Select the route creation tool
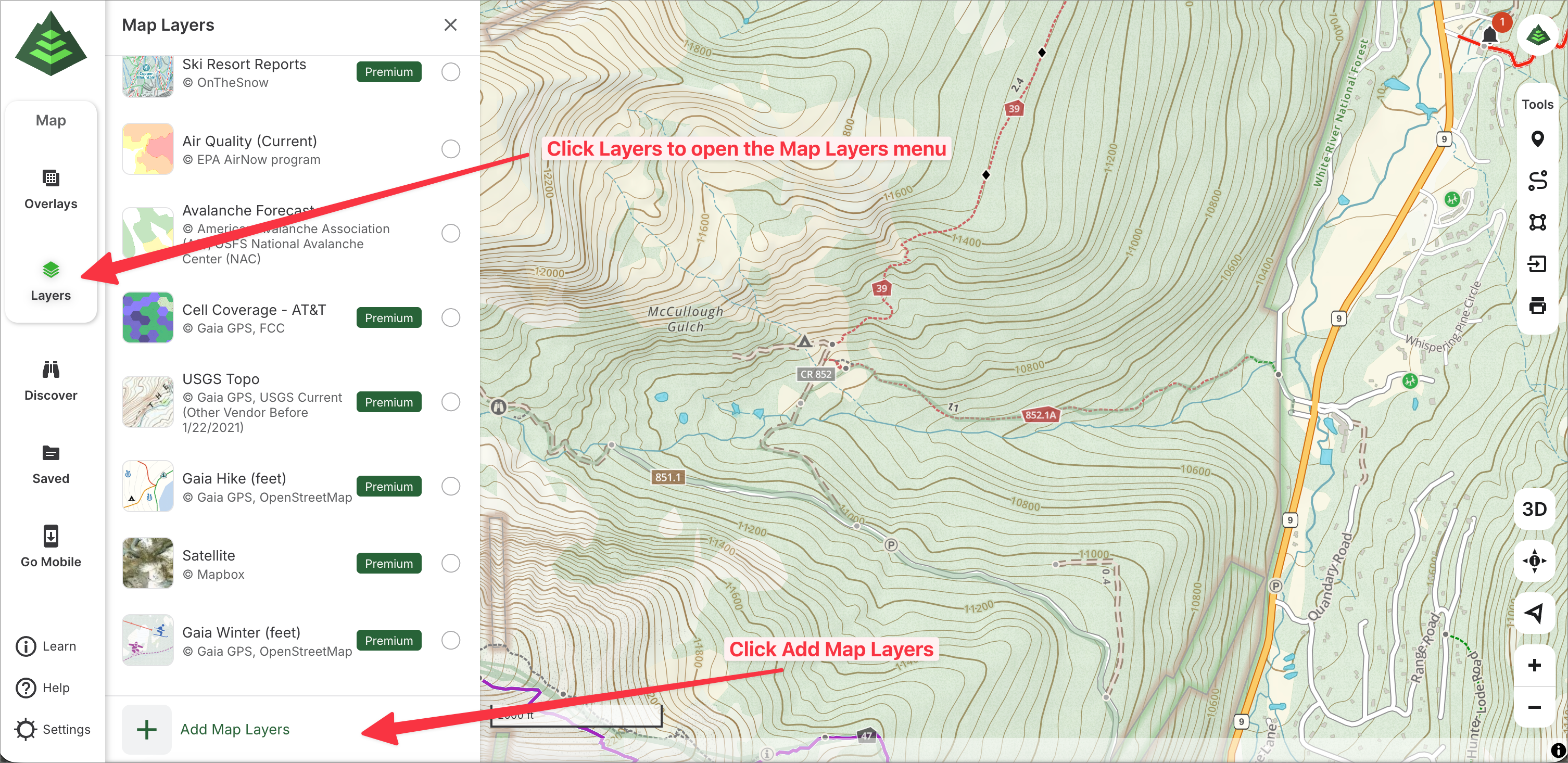Viewport: 1568px width, 763px height. (1537, 181)
